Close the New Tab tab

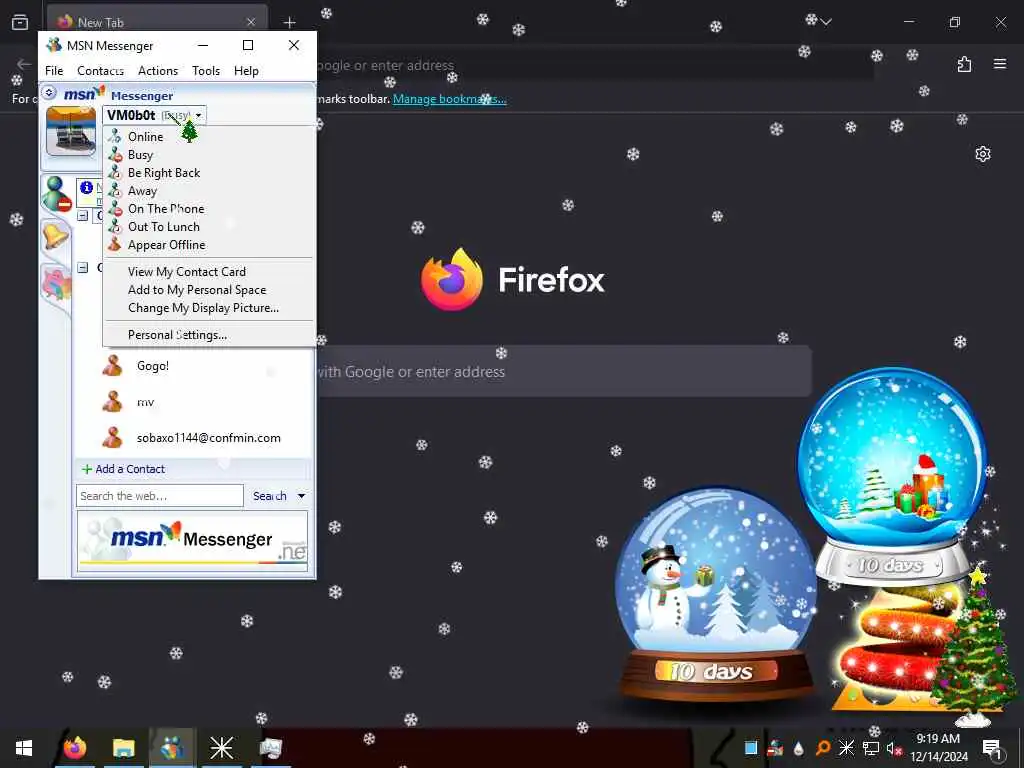pos(251,22)
